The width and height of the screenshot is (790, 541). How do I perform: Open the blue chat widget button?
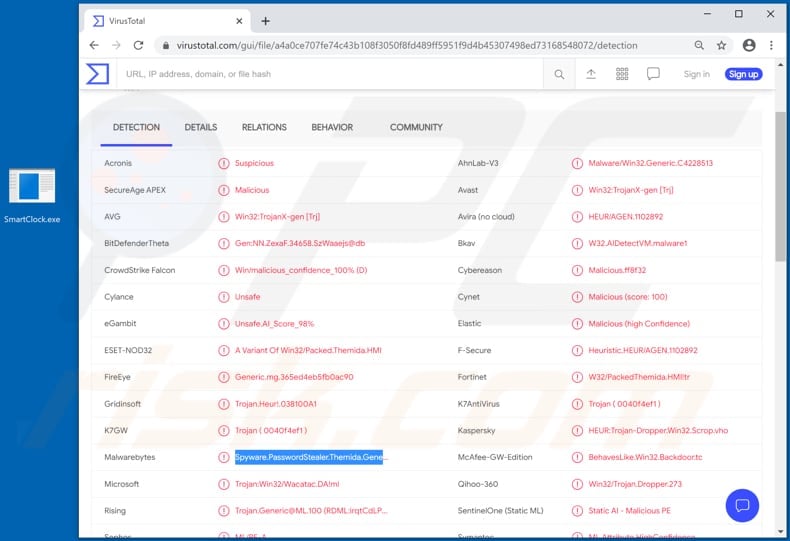pos(742,504)
